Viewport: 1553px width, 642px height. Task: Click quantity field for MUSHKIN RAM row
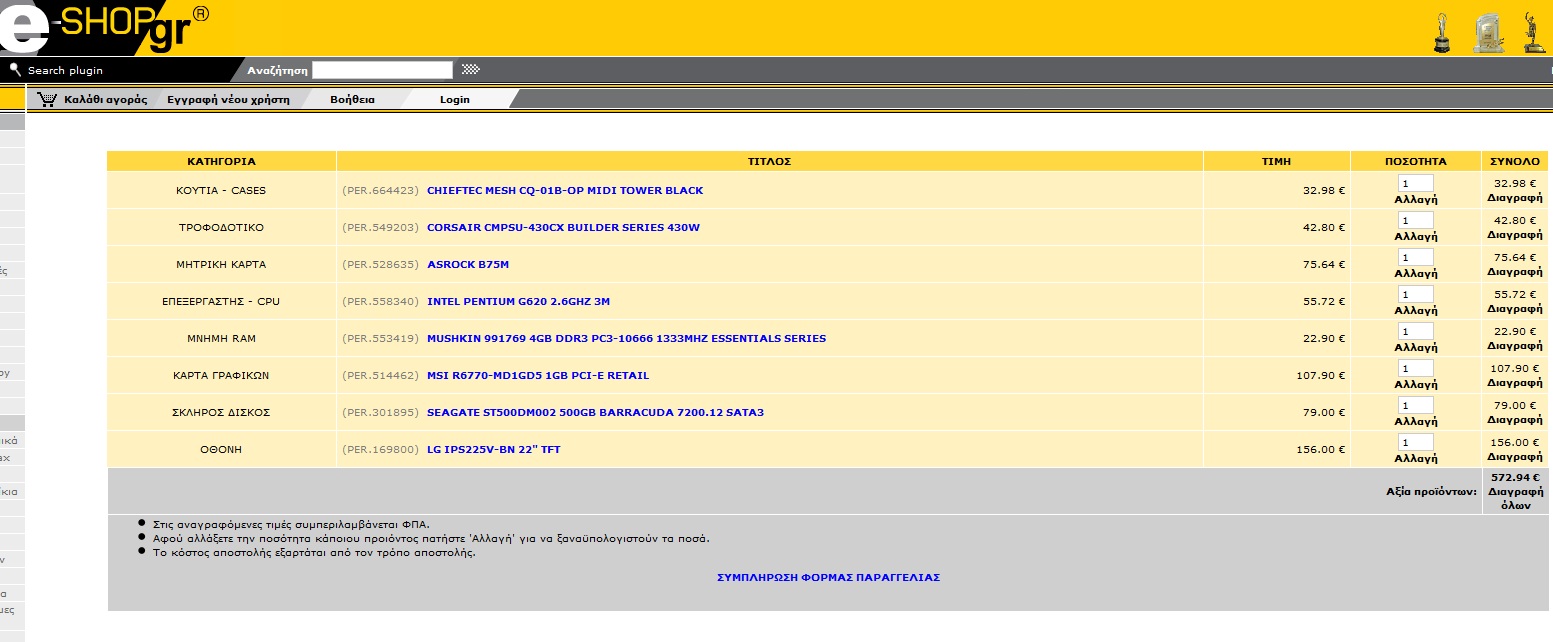1416,331
